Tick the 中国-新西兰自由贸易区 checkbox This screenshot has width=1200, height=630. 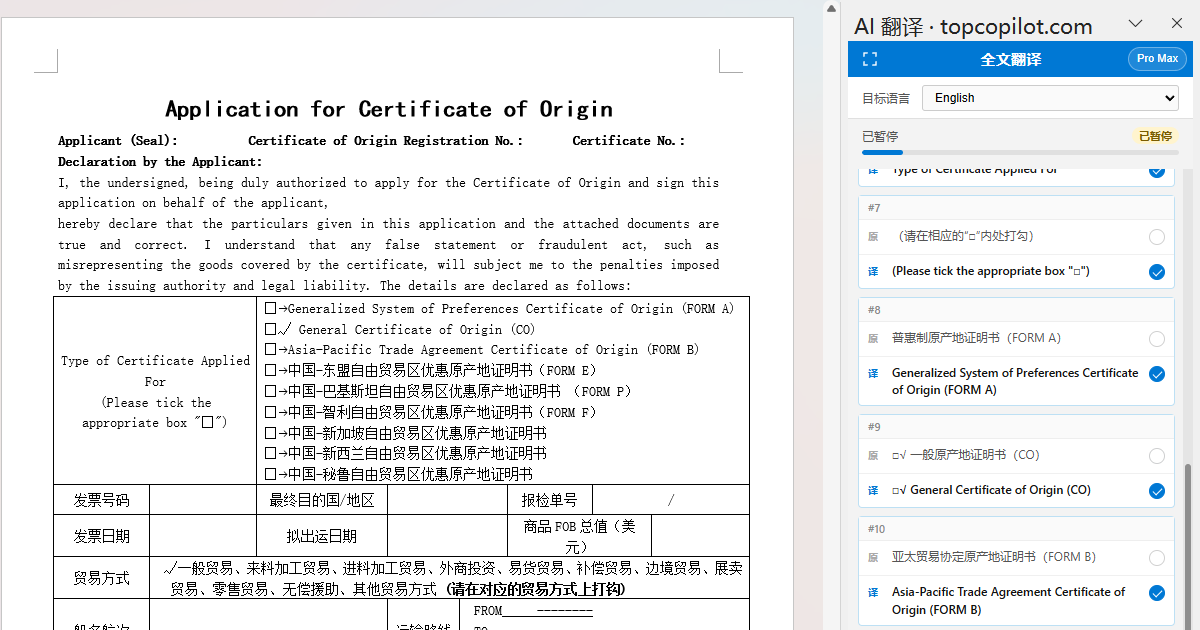click(270, 454)
